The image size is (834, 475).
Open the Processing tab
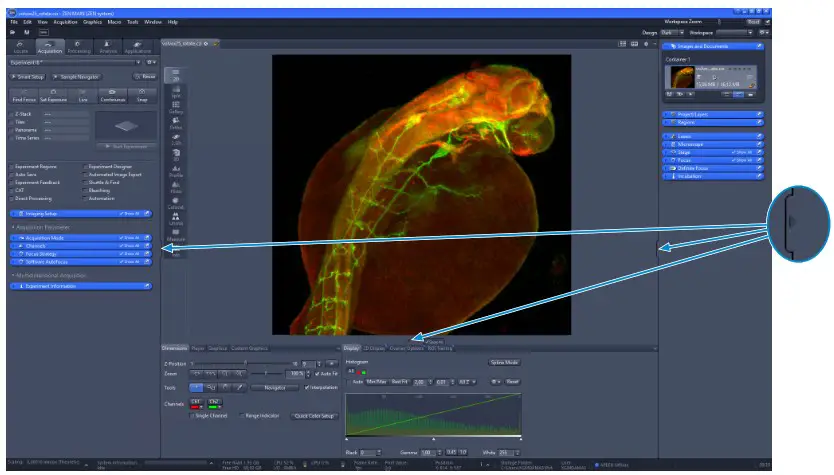pyautogui.click(x=79, y=47)
